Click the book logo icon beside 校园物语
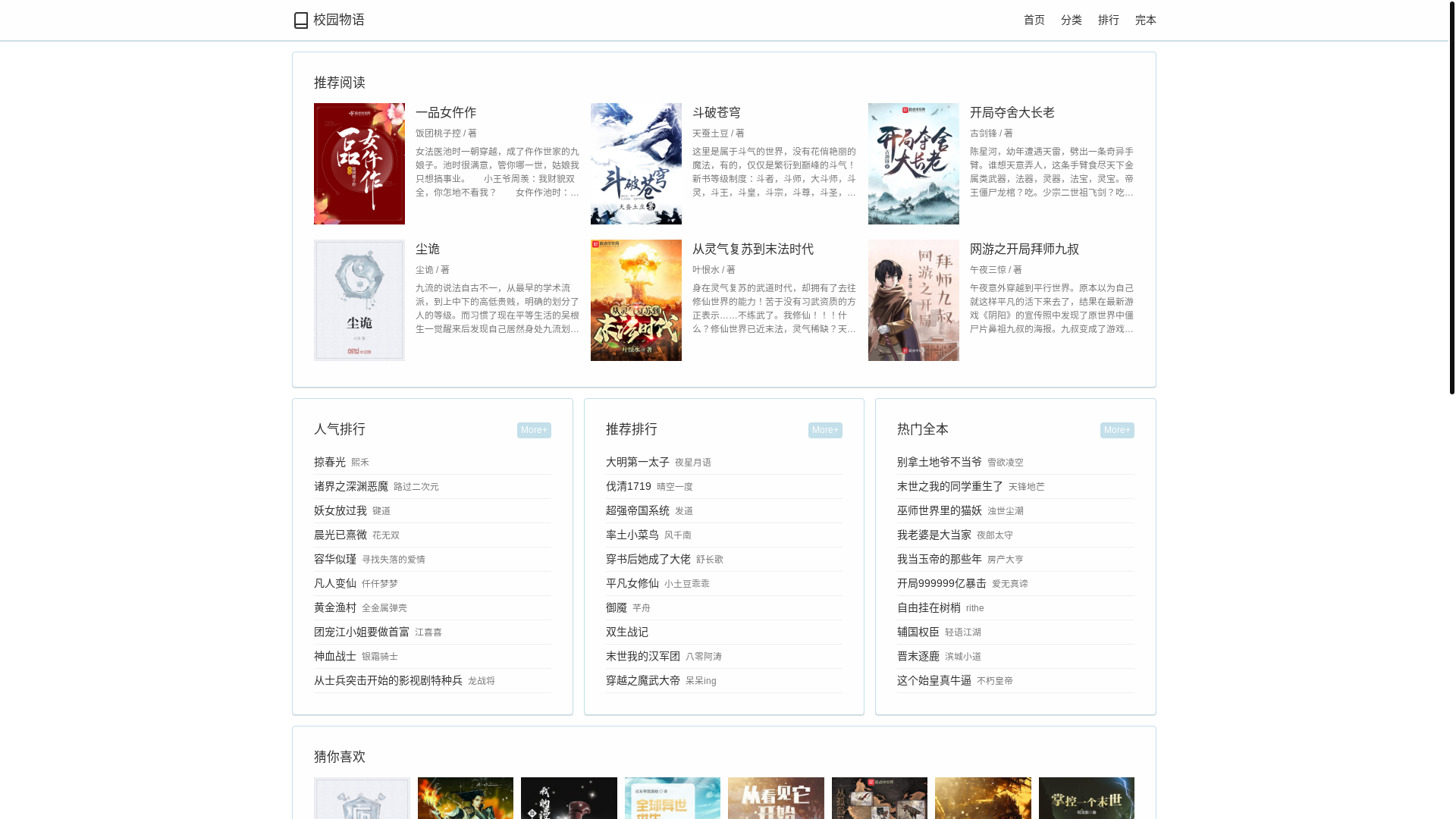Viewport: 1456px width, 819px height. (301, 20)
